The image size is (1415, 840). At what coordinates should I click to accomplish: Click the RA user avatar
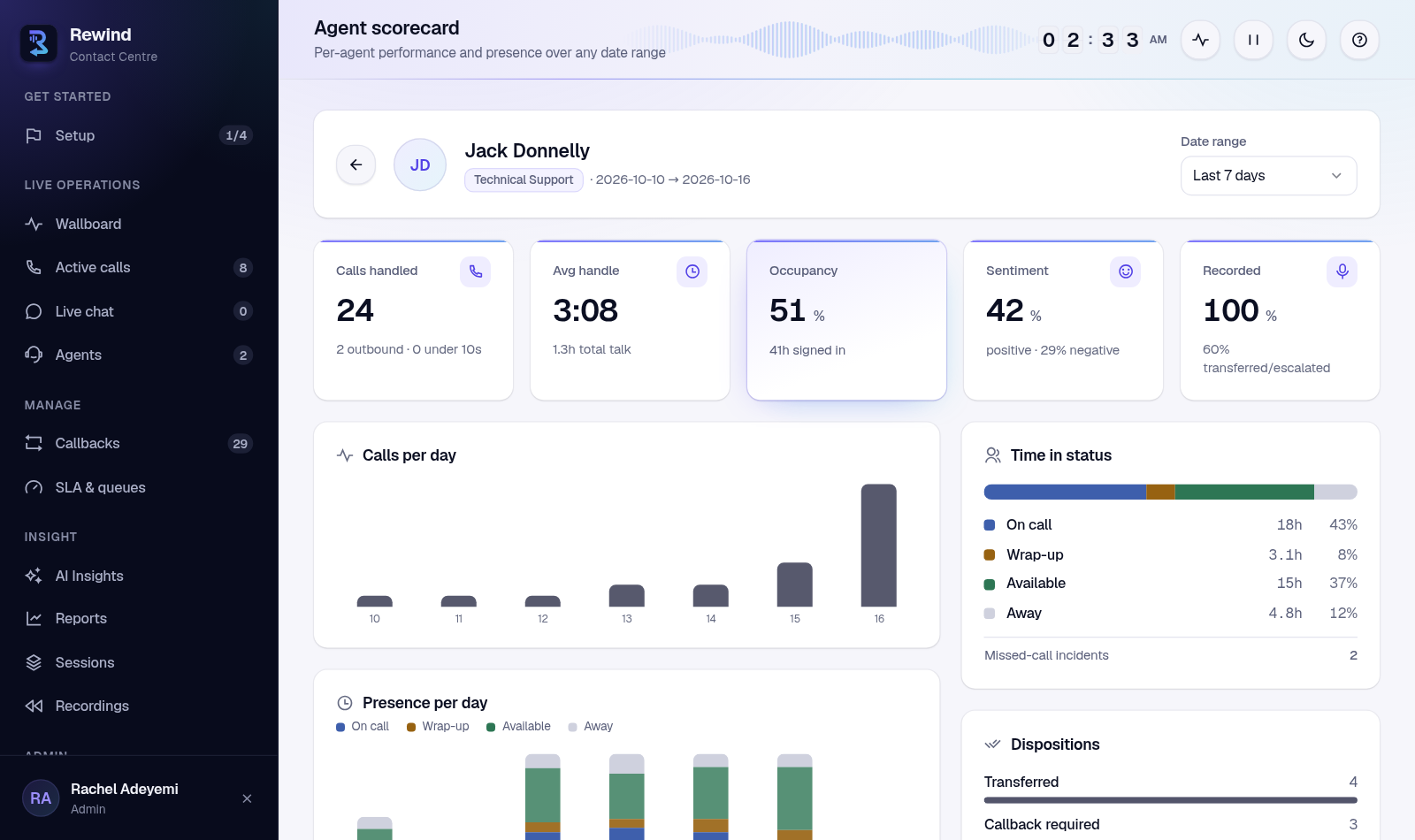click(41, 798)
